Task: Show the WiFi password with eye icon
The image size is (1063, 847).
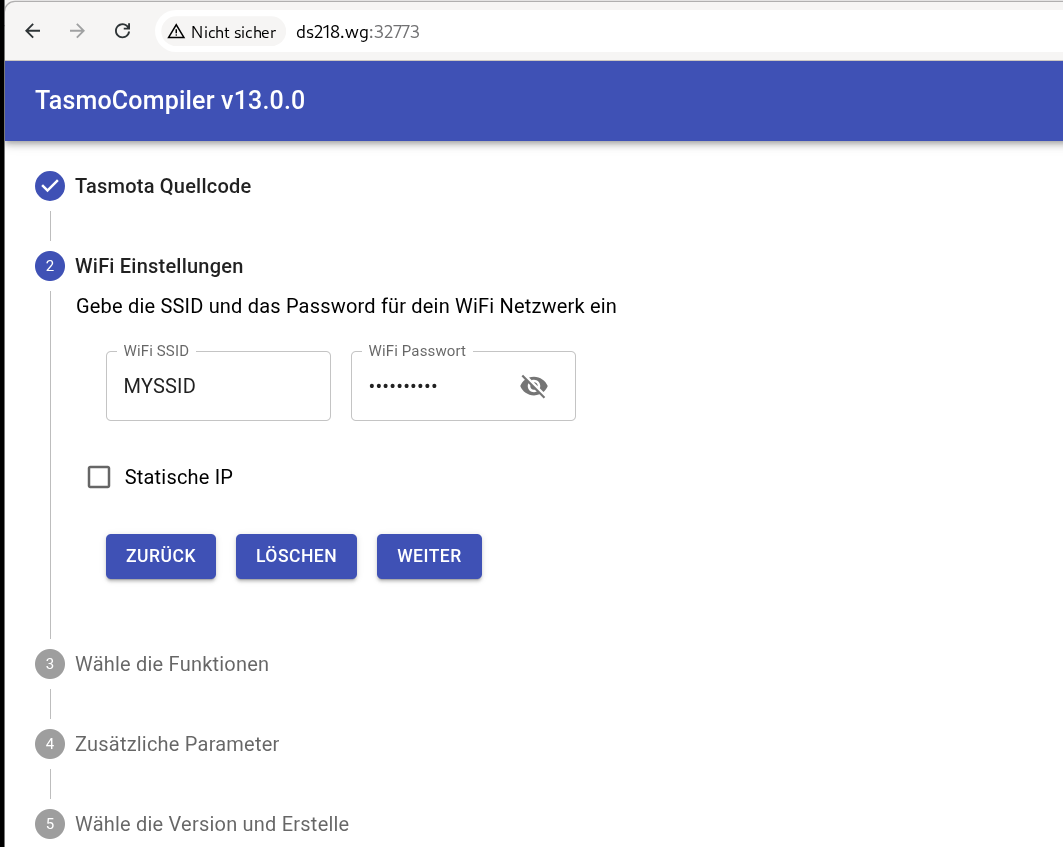Action: pos(534,386)
